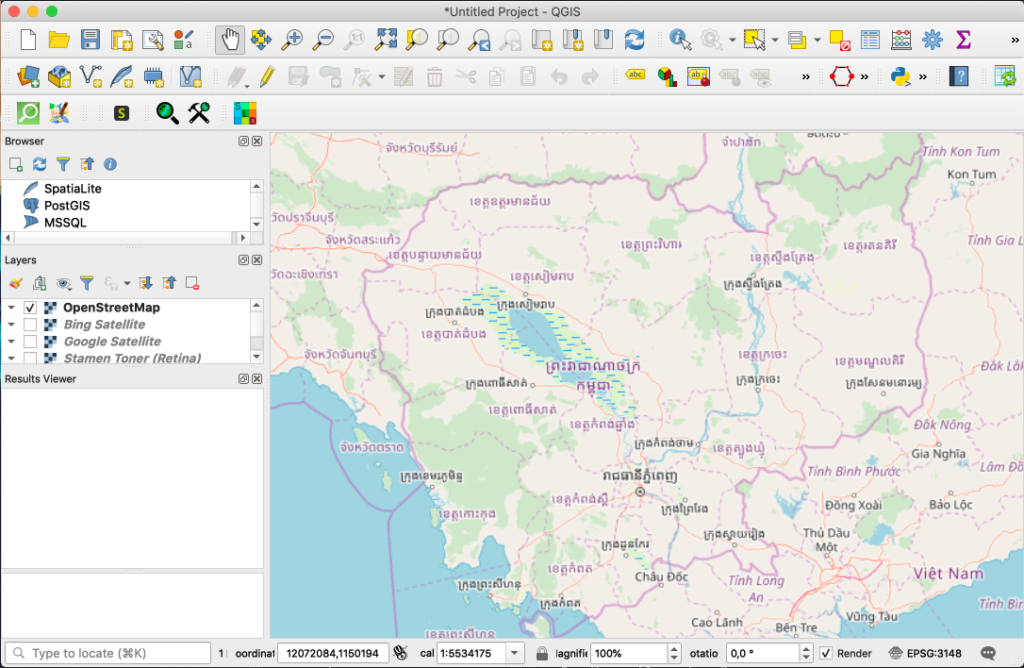The height and width of the screenshot is (668, 1024).
Task: Open layer diagram options icon
Action: (667, 77)
